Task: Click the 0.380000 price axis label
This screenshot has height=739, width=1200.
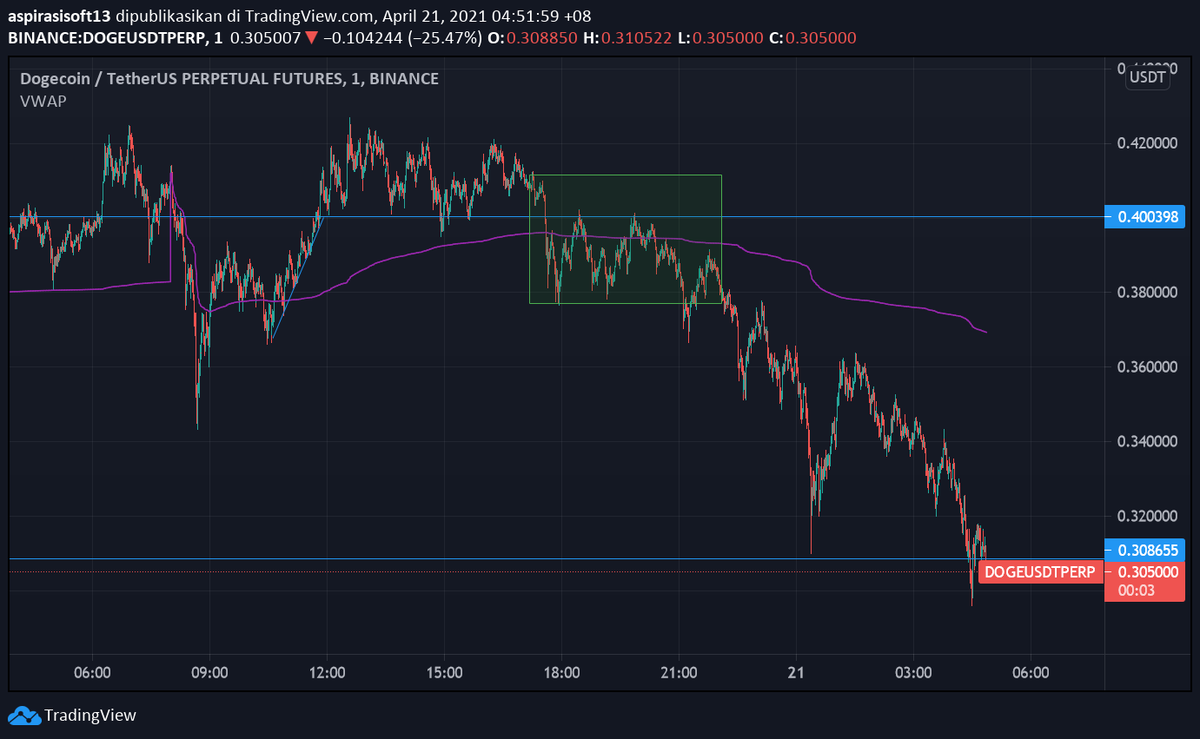Action: (1149, 292)
